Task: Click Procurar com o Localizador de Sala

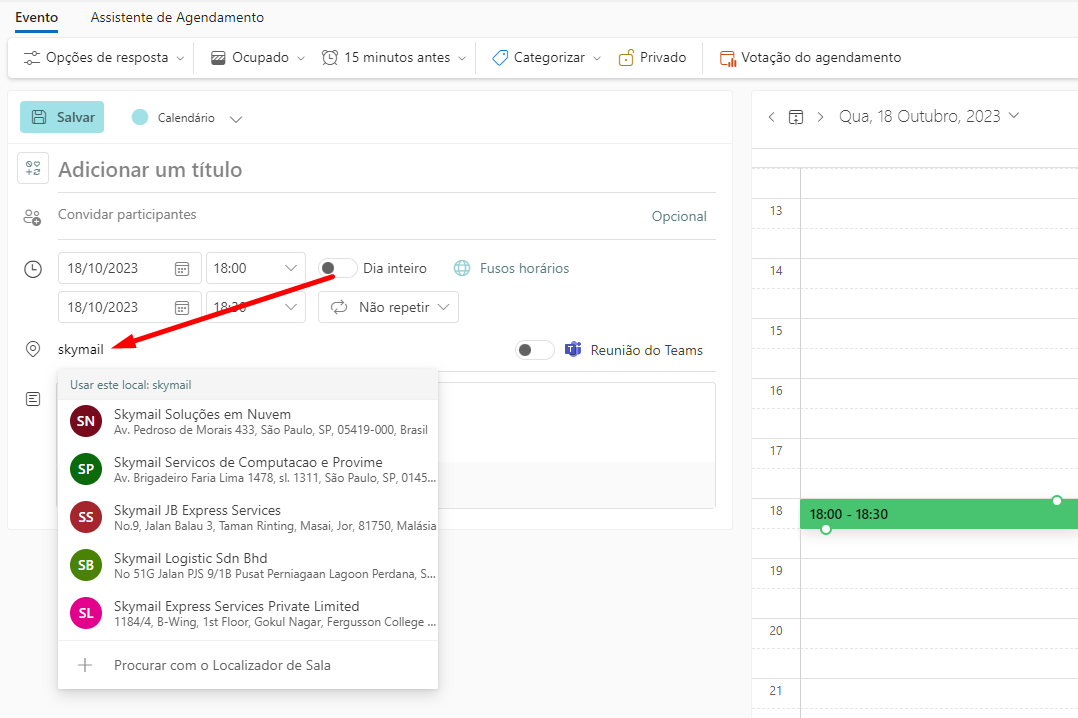Action: tap(248, 665)
